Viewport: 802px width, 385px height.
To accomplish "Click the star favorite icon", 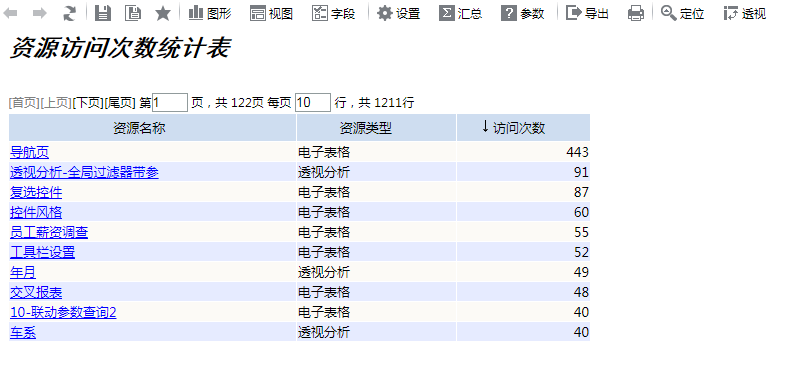I will point(163,13).
